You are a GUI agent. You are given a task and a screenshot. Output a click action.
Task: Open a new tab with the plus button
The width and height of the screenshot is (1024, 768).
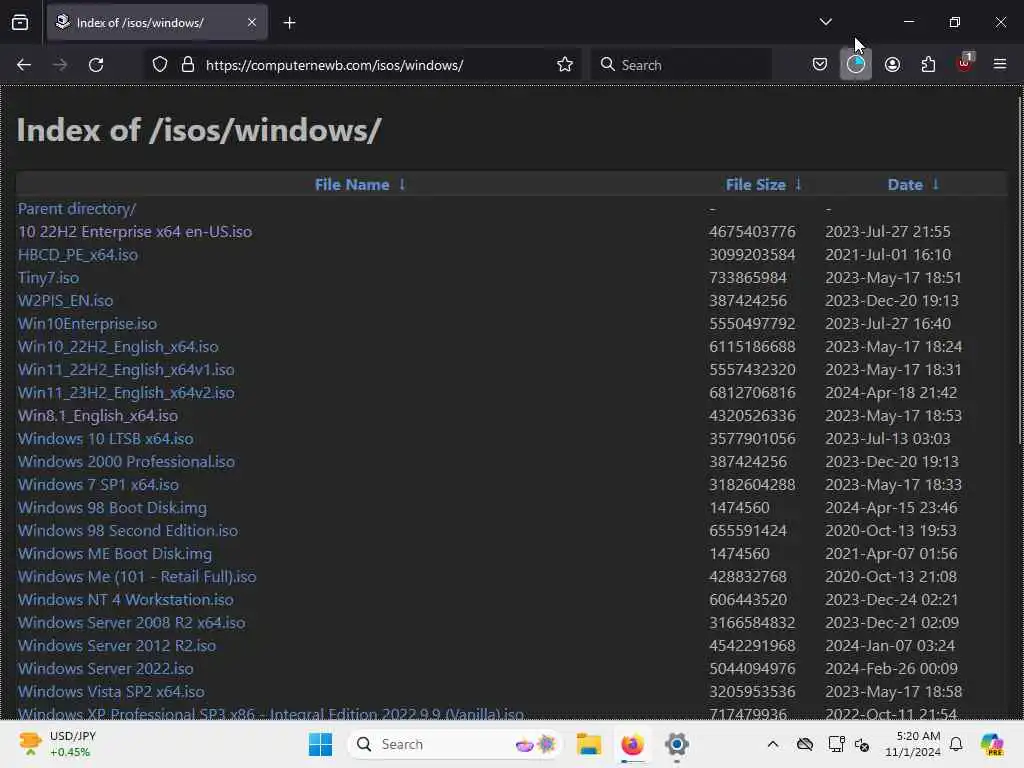pos(289,23)
